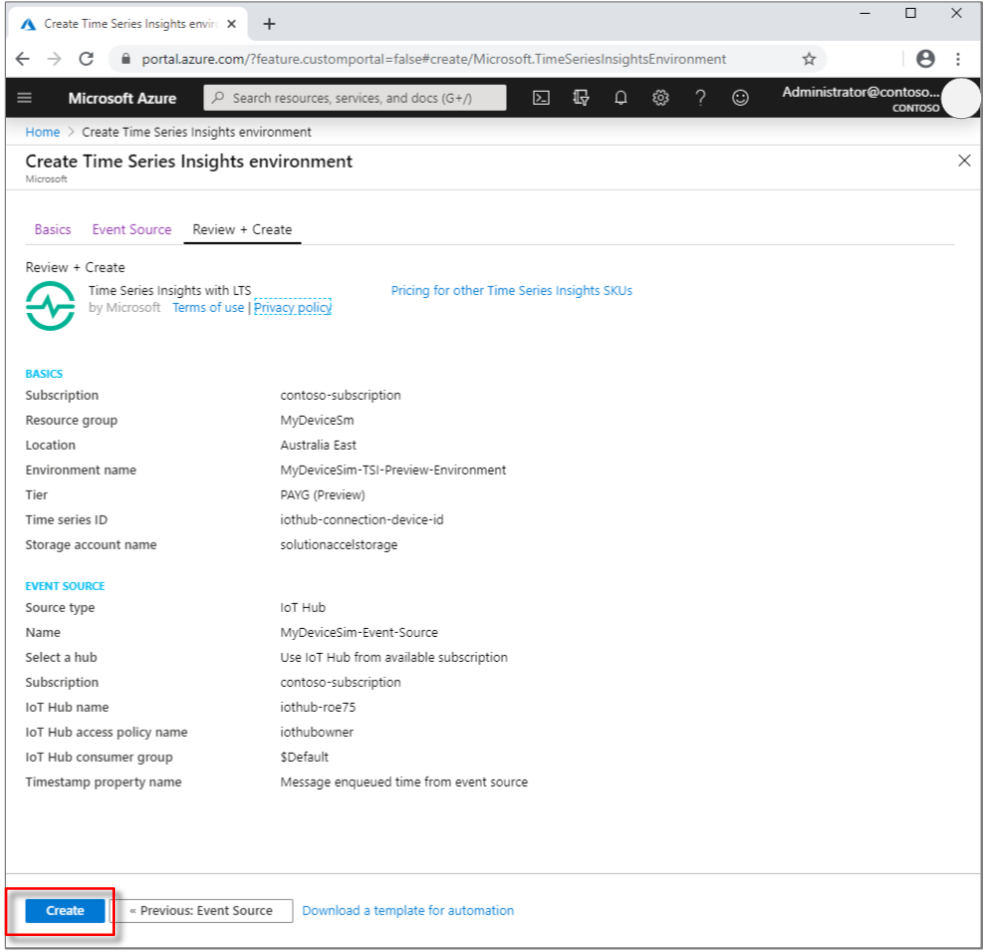Open the Notifications bell

point(621,98)
